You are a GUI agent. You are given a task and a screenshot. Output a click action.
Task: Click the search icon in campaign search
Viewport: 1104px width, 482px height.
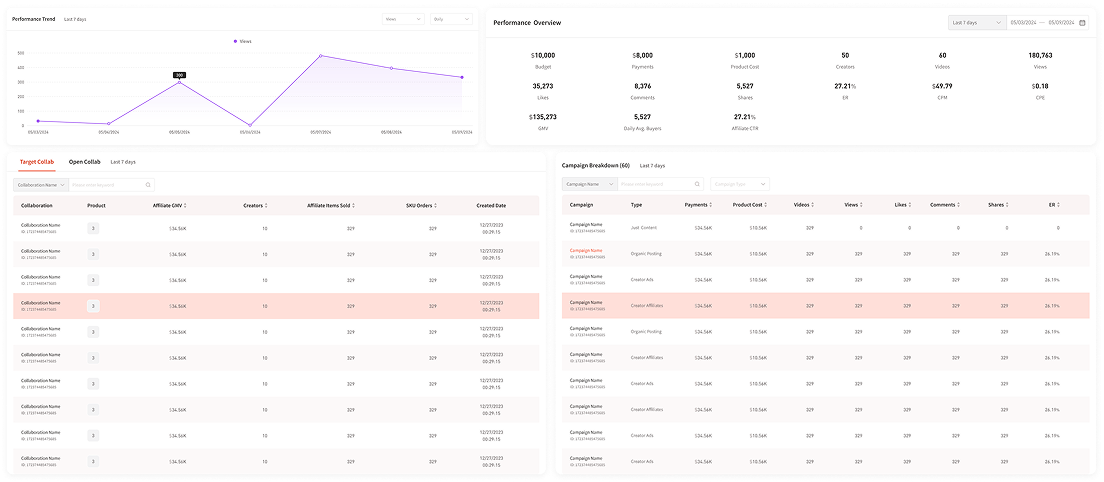[x=697, y=184]
